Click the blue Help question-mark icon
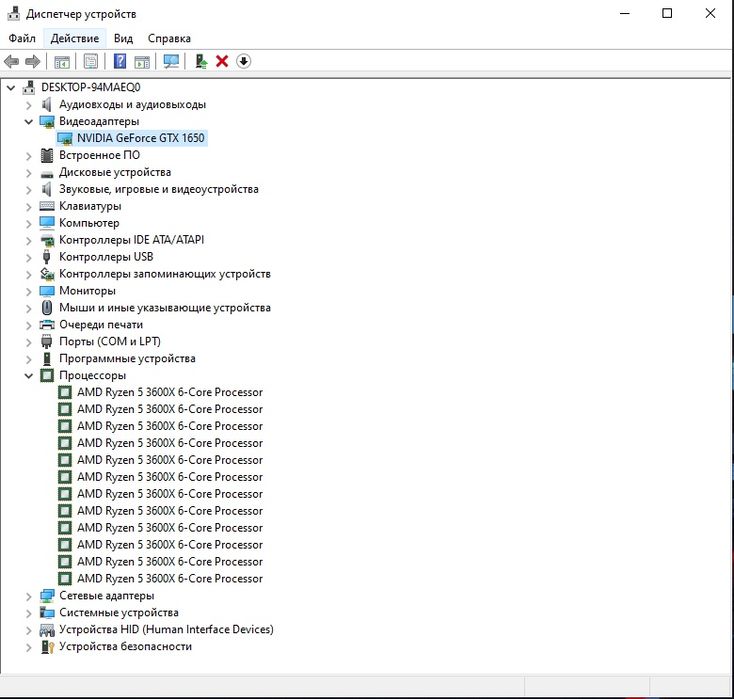Viewport: 734px width, 699px height. pyautogui.click(x=120, y=61)
